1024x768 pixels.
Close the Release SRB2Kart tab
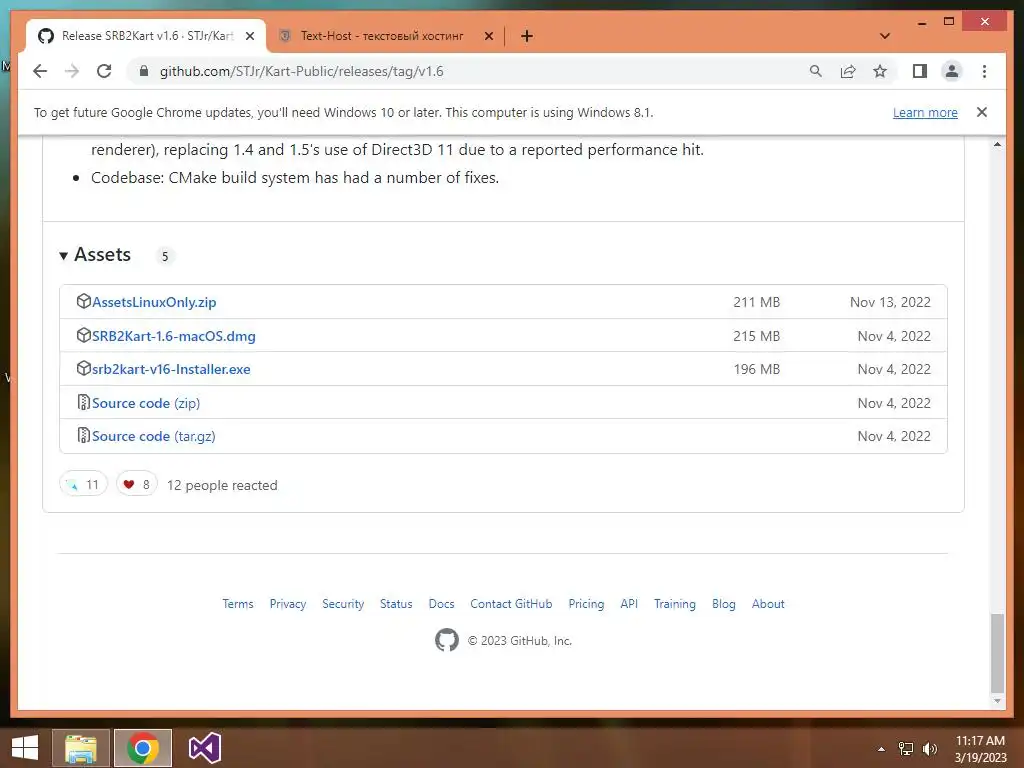(x=250, y=36)
